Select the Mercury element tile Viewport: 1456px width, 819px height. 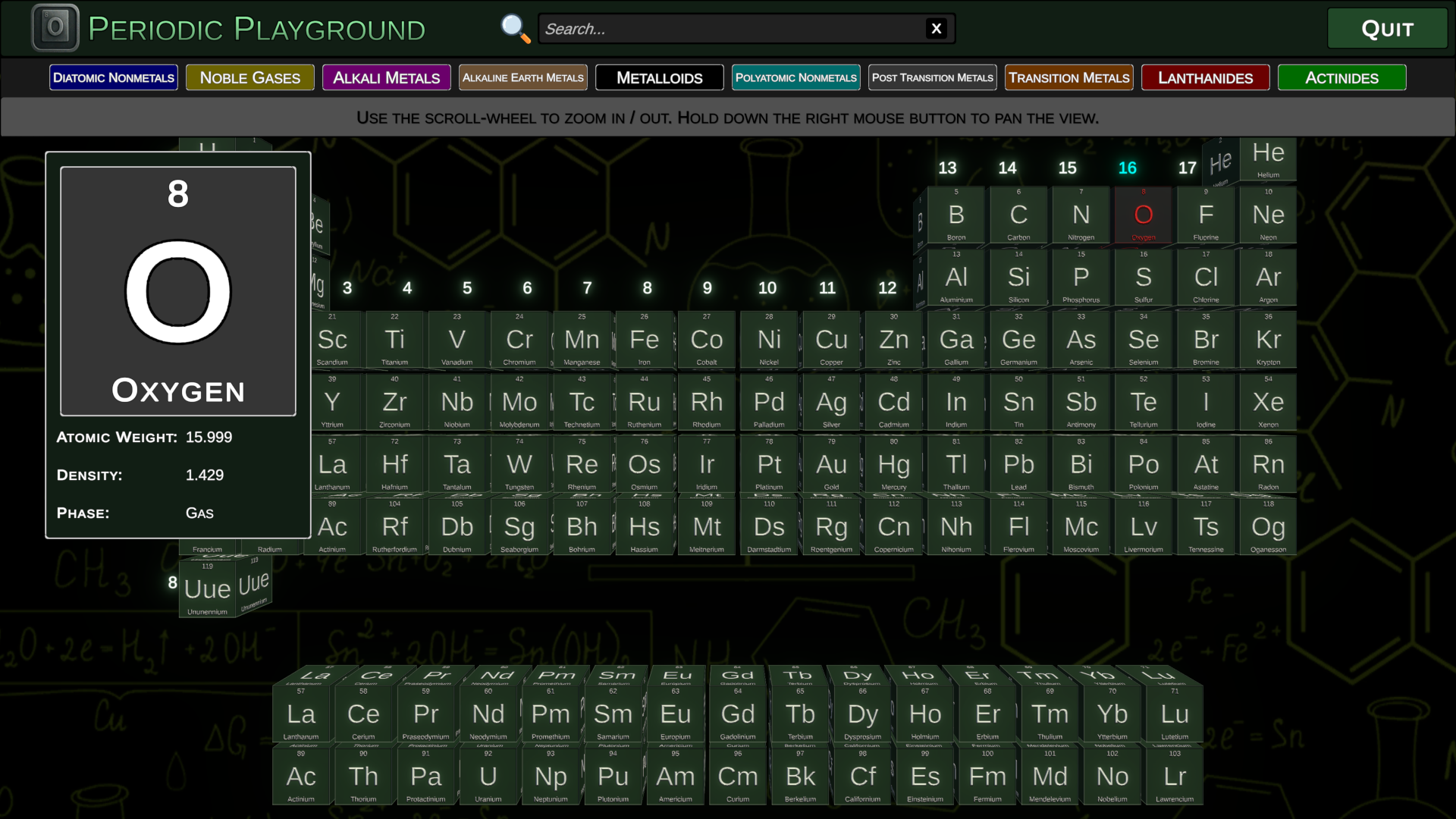[894, 465]
